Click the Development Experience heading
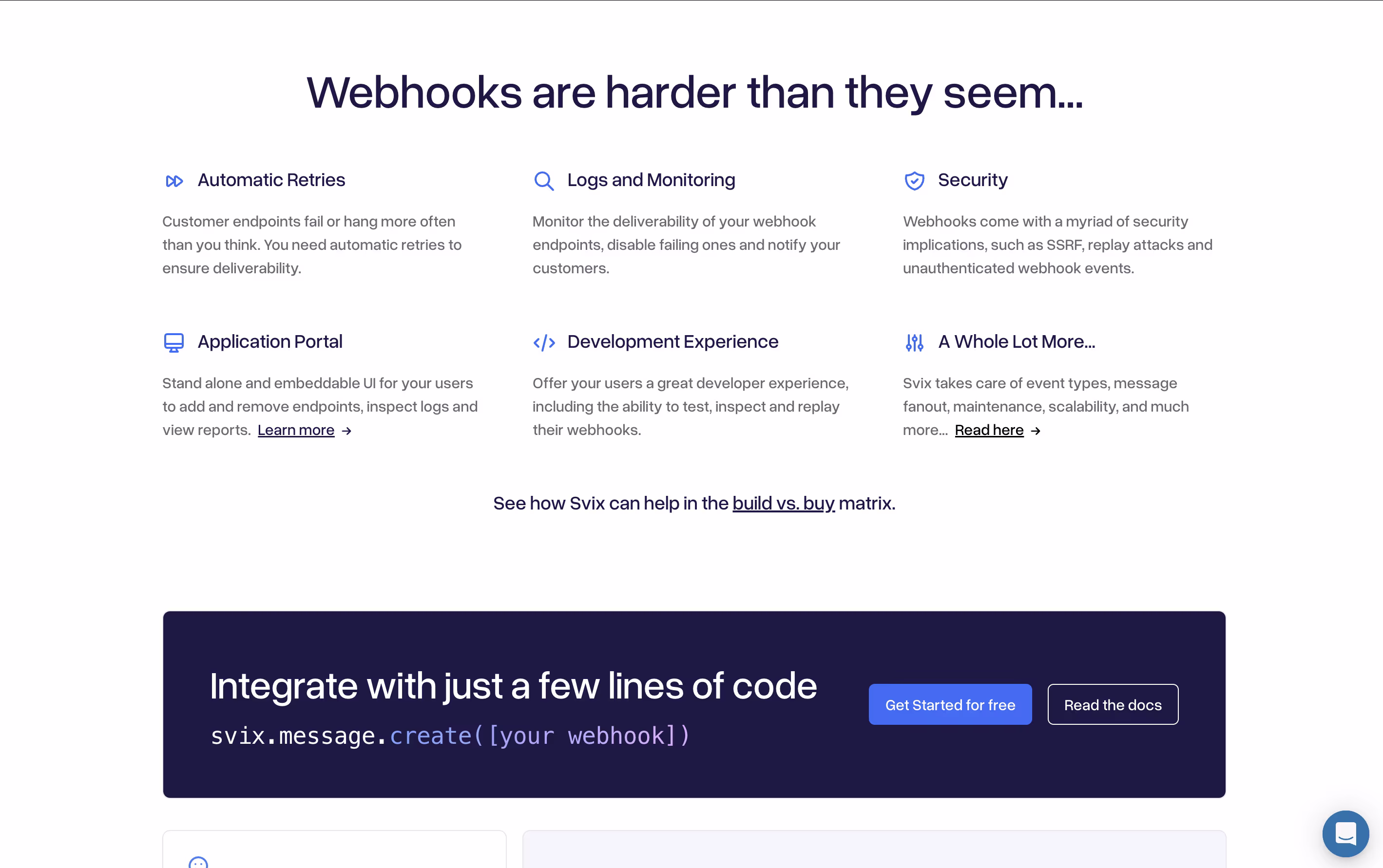 (x=672, y=342)
